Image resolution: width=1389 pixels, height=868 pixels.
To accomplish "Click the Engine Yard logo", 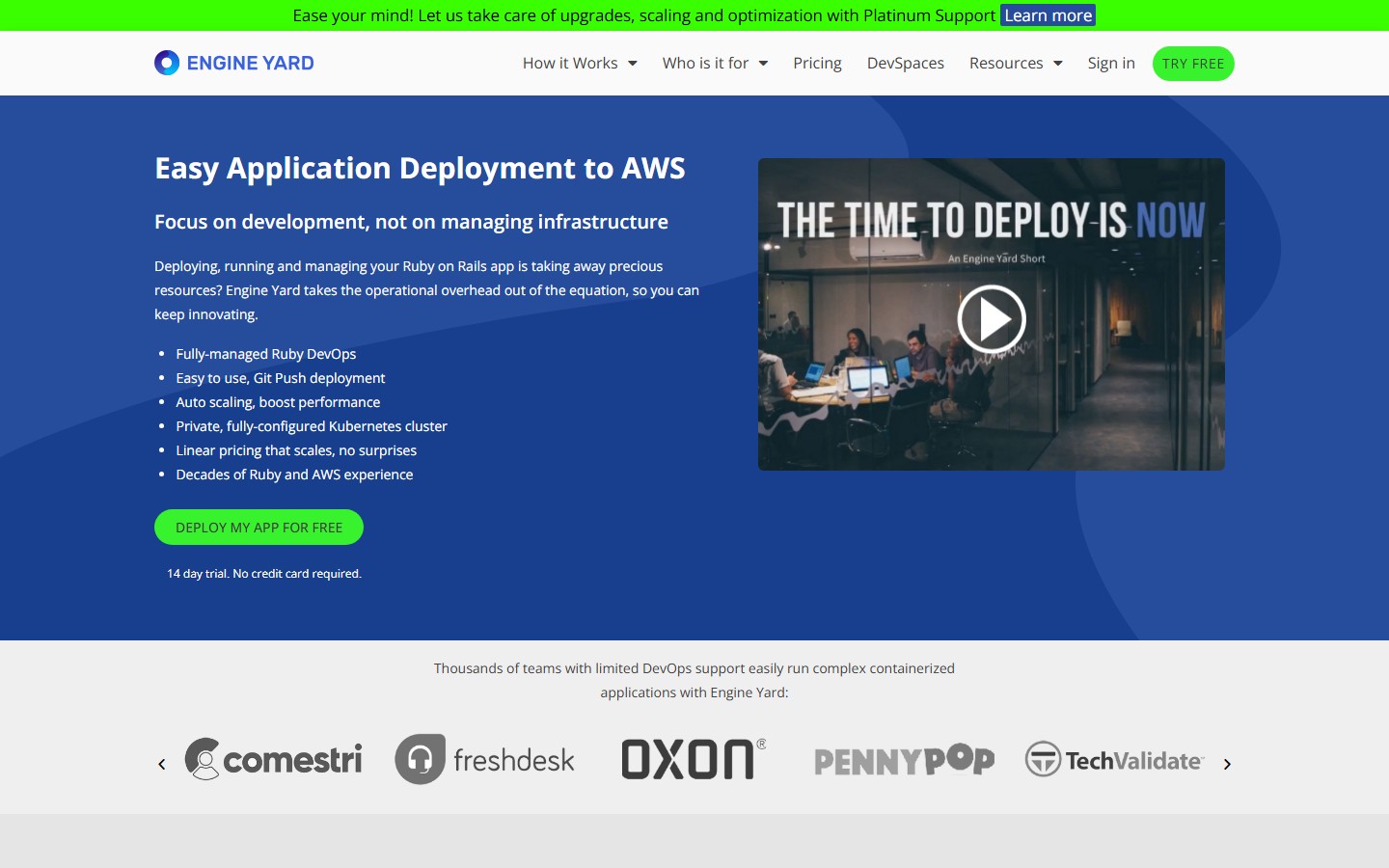I will coord(234,63).
